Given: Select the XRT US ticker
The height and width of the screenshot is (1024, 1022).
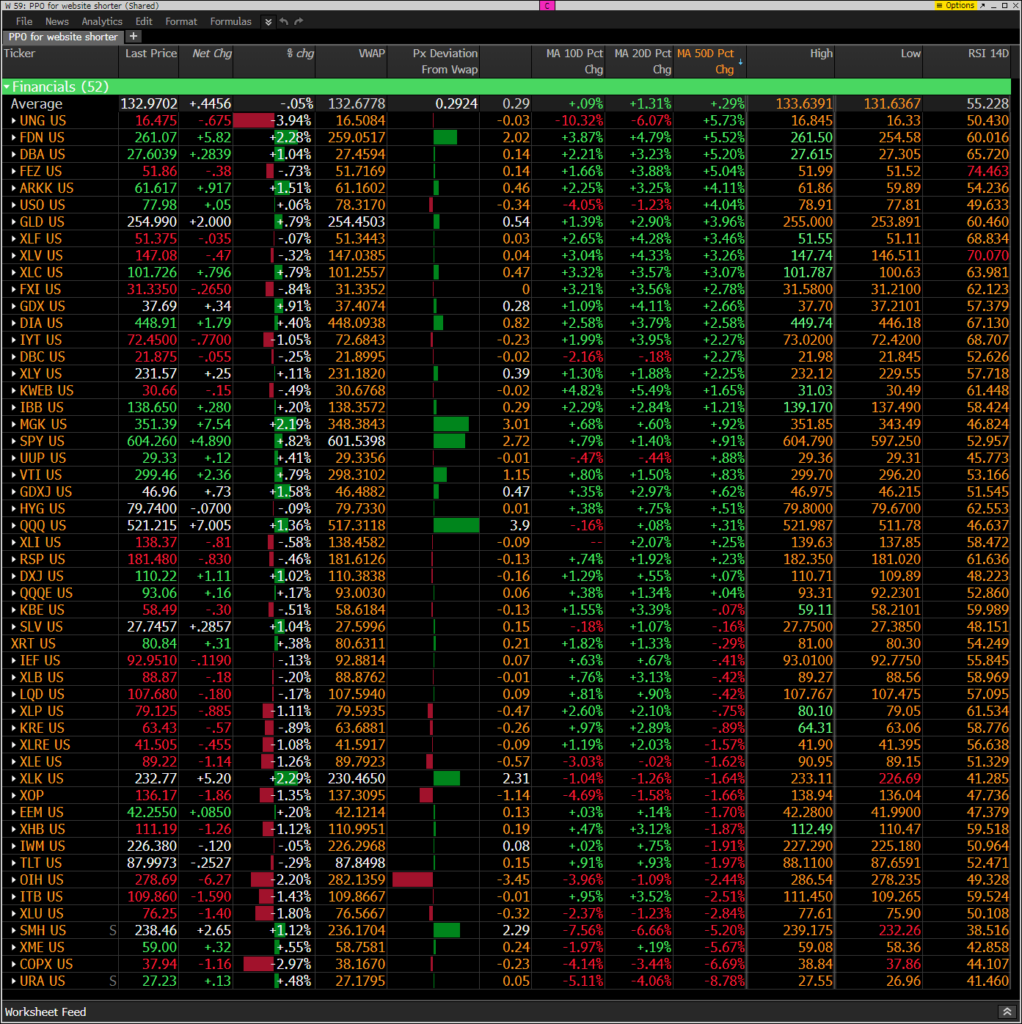Looking at the screenshot, I should 33,644.
